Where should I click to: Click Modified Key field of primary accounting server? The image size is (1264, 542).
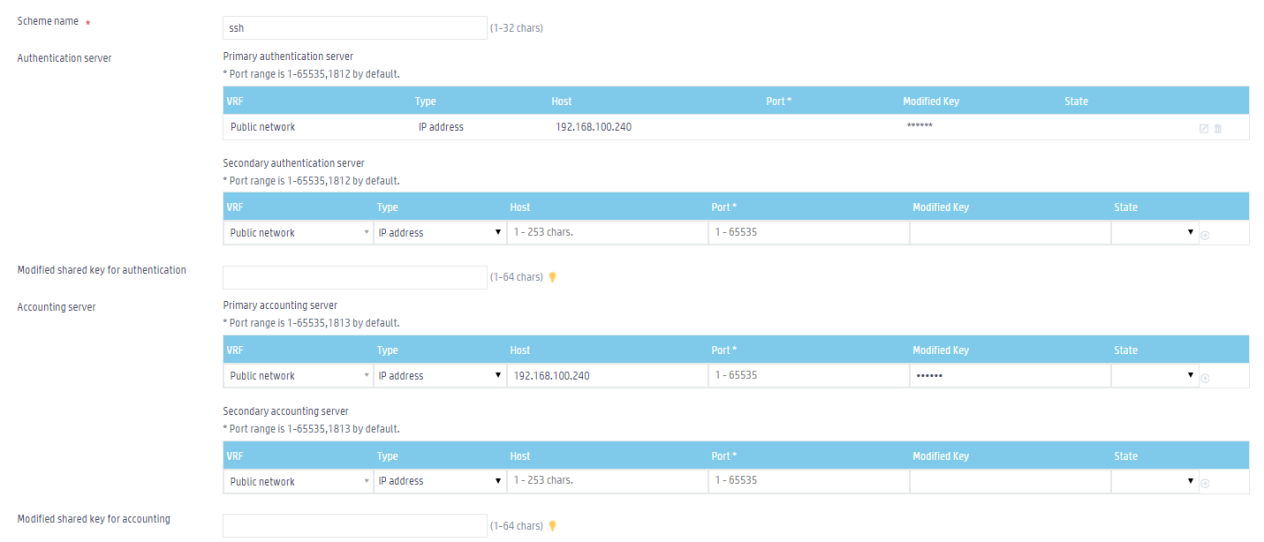(1010, 375)
